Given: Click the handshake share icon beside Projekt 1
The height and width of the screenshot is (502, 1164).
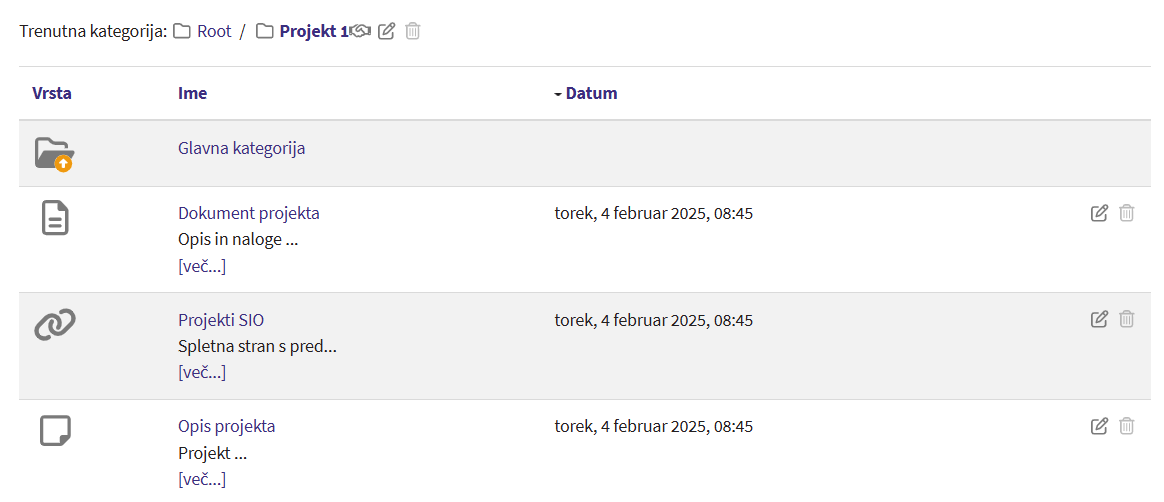Looking at the screenshot, I should (x=361, y=31).
